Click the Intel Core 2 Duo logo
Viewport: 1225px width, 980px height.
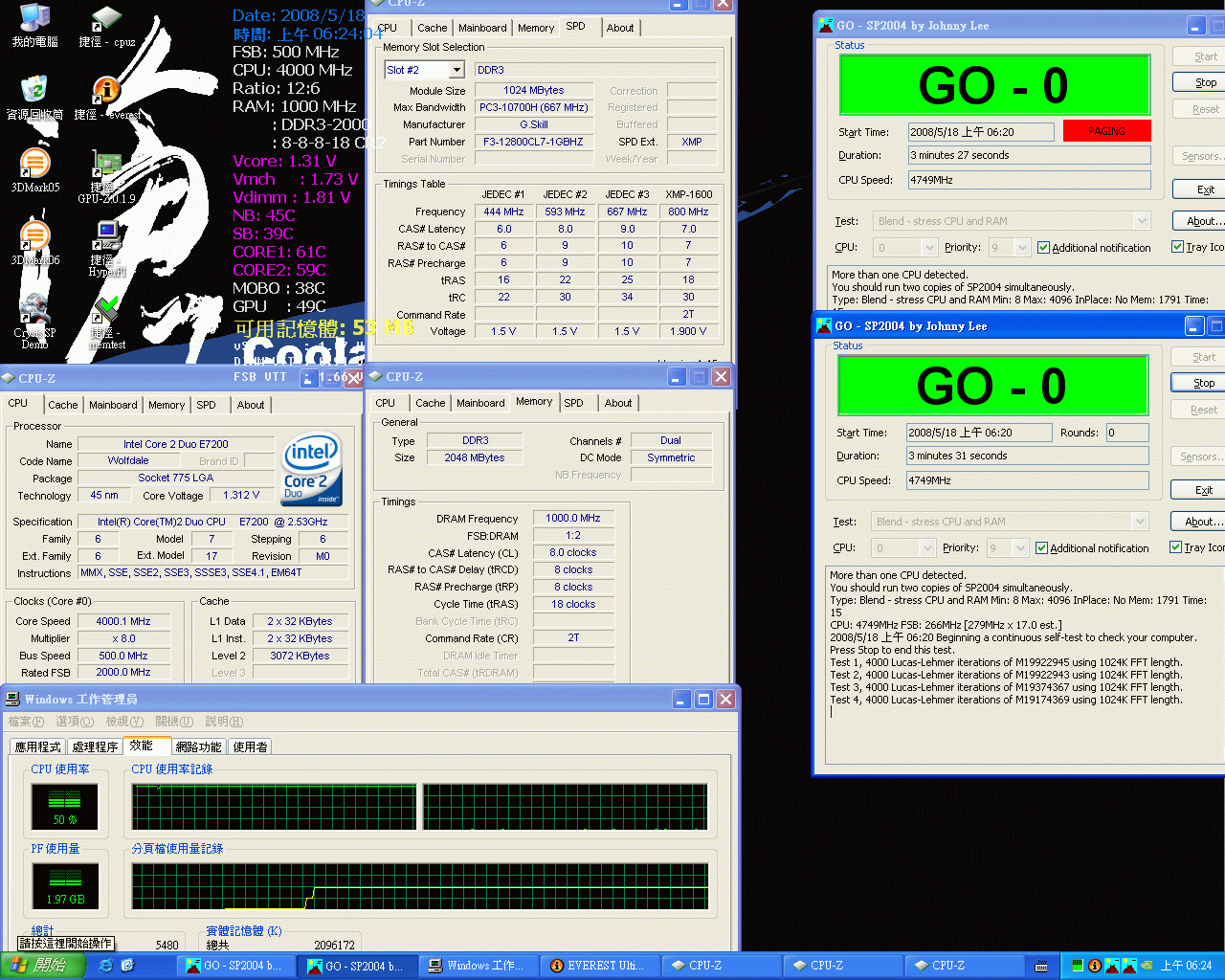point(311,469)
